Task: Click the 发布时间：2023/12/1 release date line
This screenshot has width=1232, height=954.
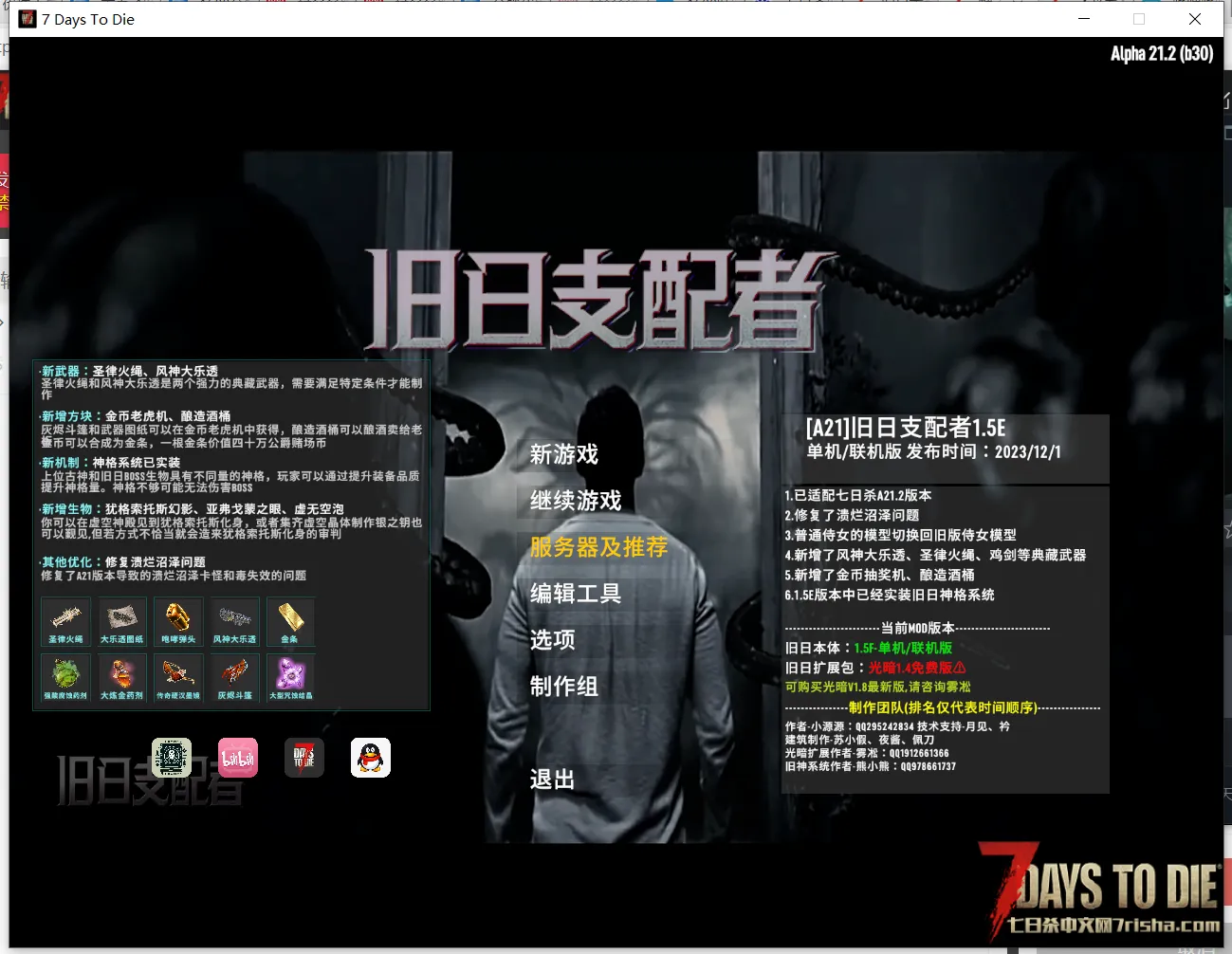Action: point(984,452)
